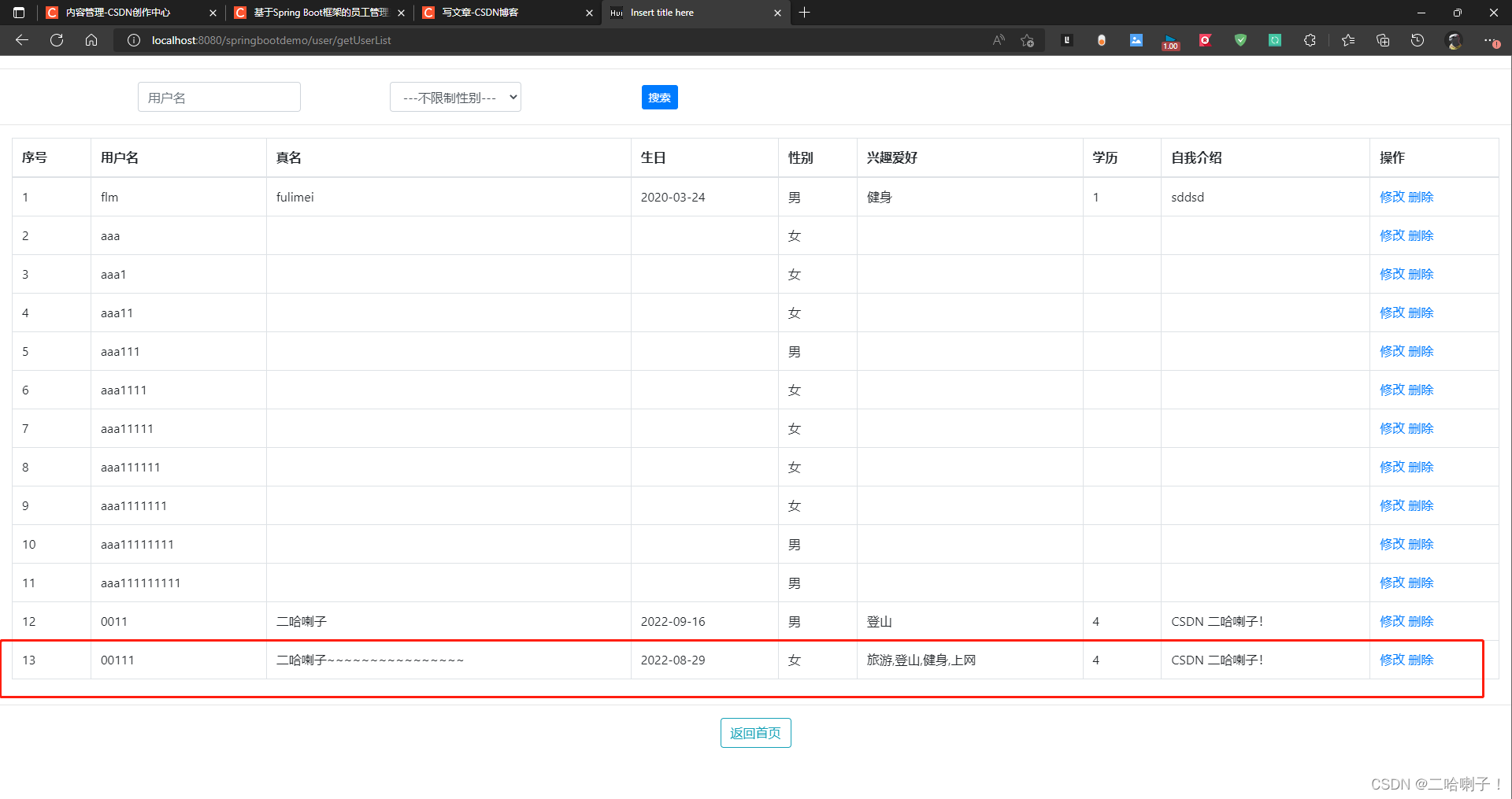Reload the current page

[57, 40]
